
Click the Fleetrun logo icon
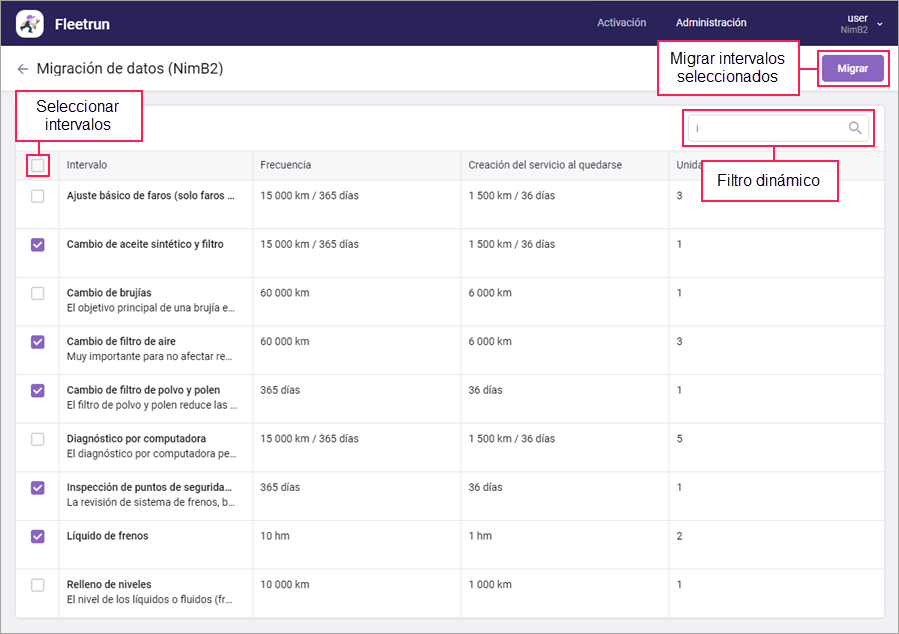pos(30,23)
